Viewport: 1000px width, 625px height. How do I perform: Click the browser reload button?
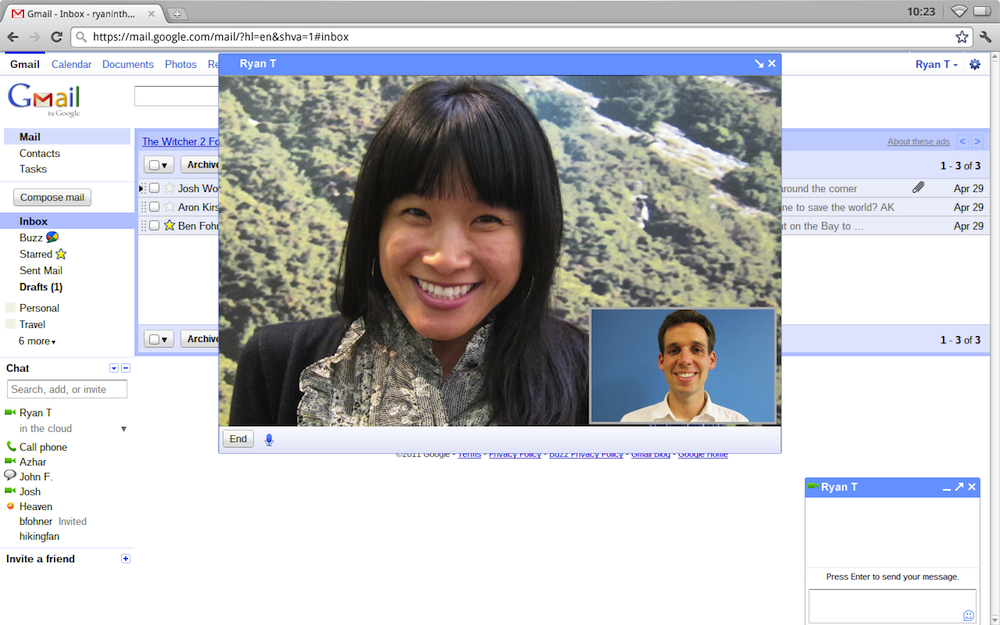point(57,37)
